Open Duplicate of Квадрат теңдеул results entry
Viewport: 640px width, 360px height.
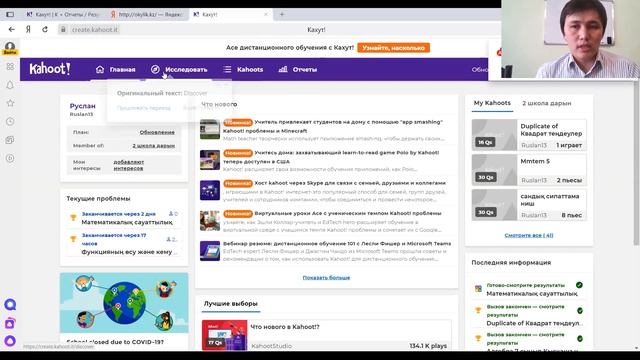click(x=533, y=323)
